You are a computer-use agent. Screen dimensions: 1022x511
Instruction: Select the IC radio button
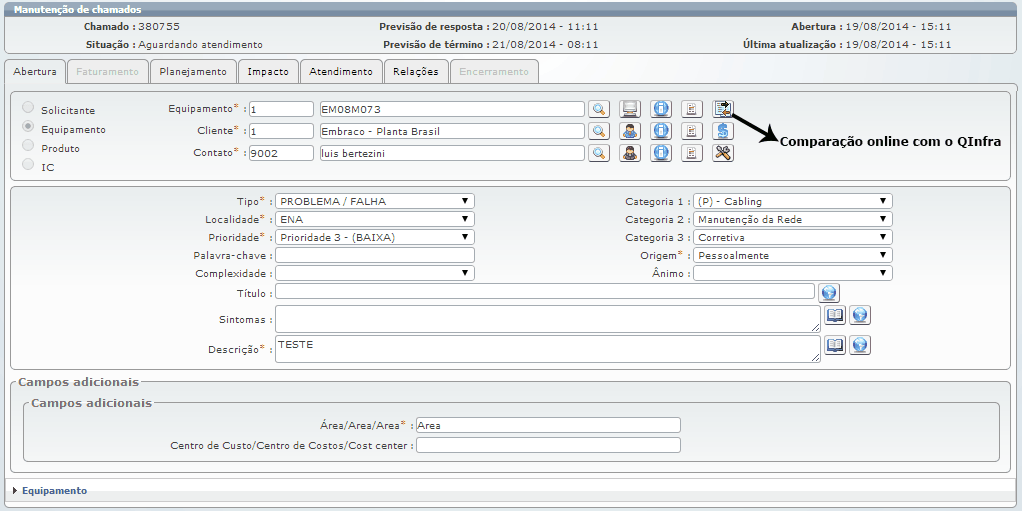28,165
